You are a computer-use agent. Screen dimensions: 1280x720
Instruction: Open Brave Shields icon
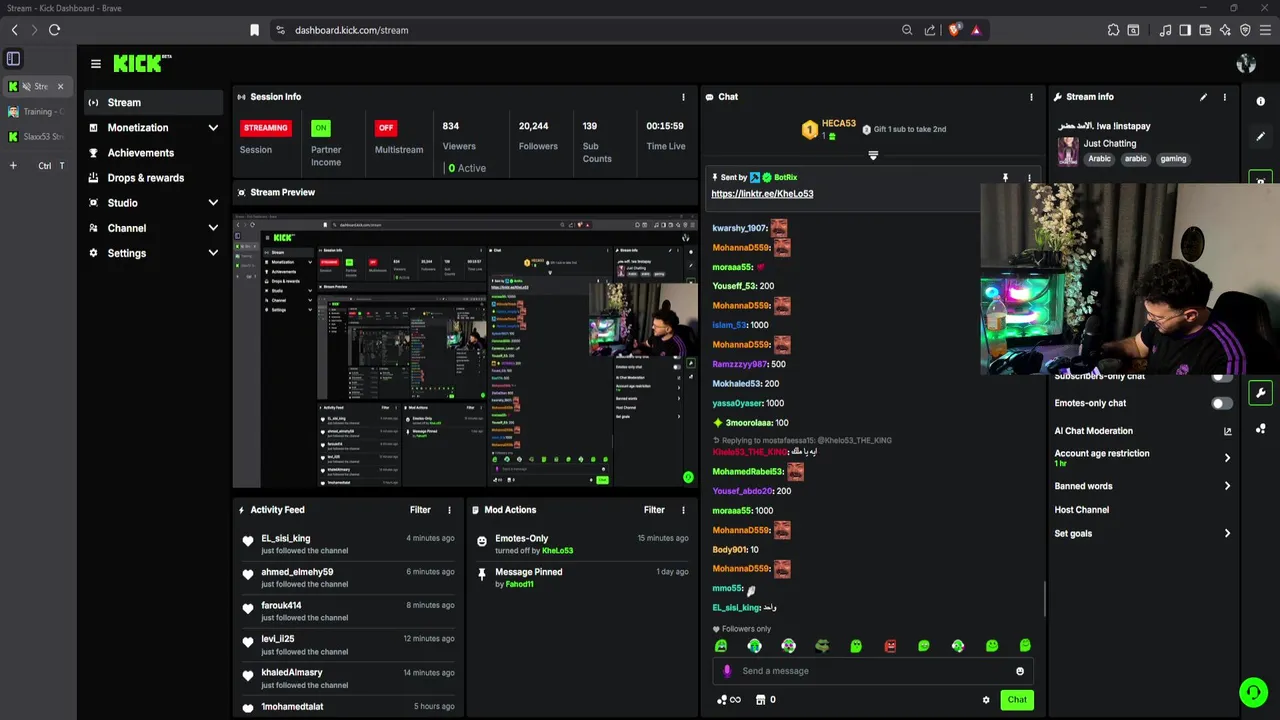click(954, 30)
